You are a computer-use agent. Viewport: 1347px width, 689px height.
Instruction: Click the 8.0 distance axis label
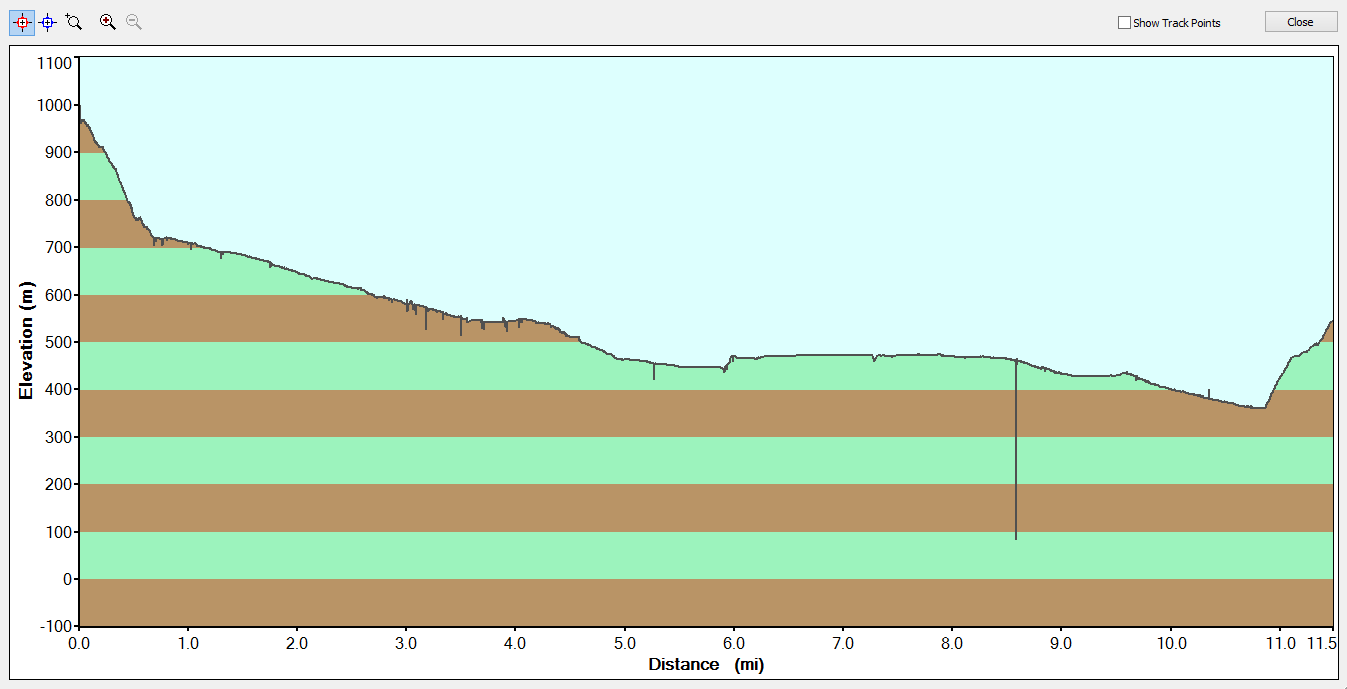pyautogui.click(x=952, y=643)
